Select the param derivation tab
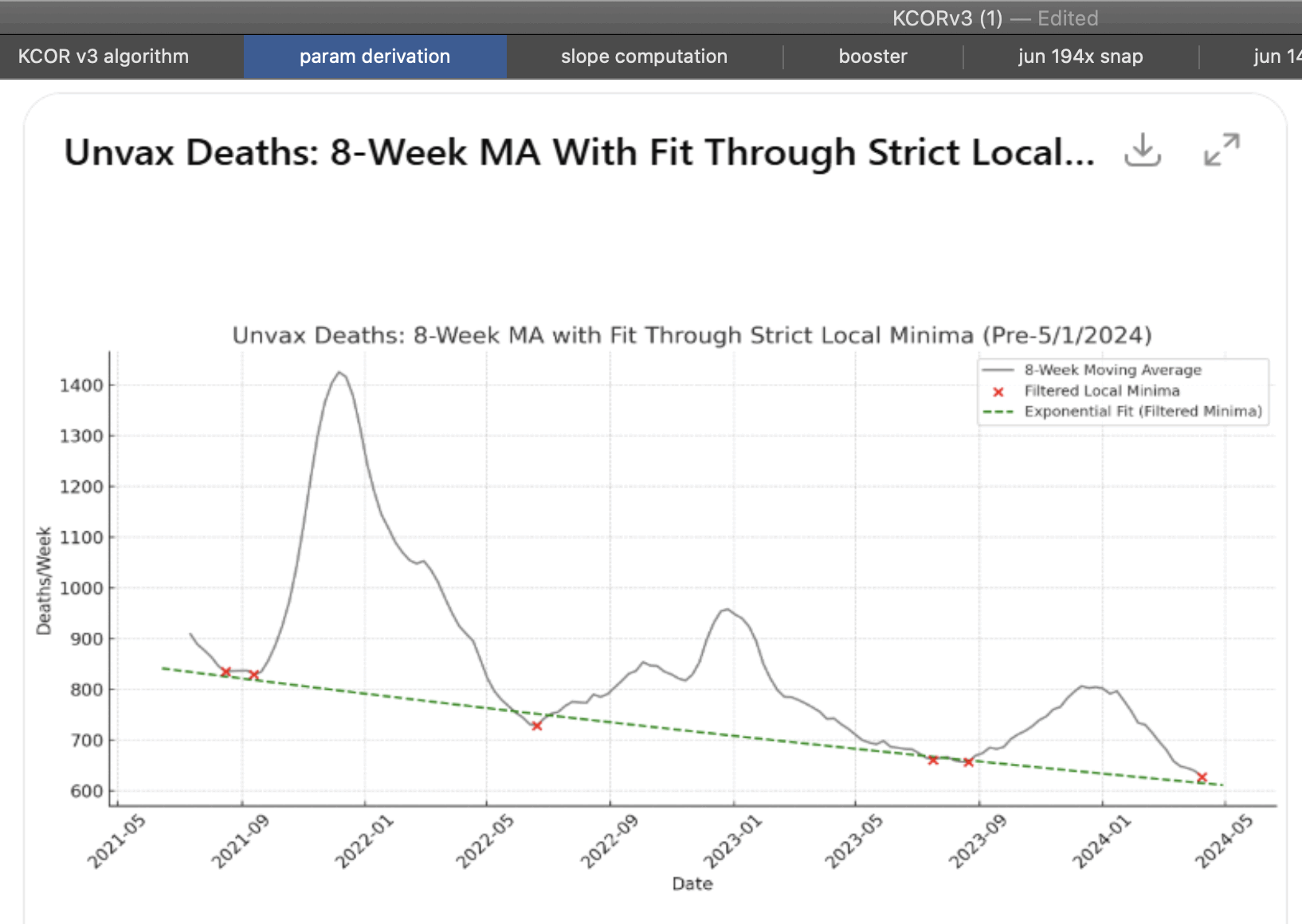The width and height of the screenshot is (1302, 924). click(x=375, y=57)
